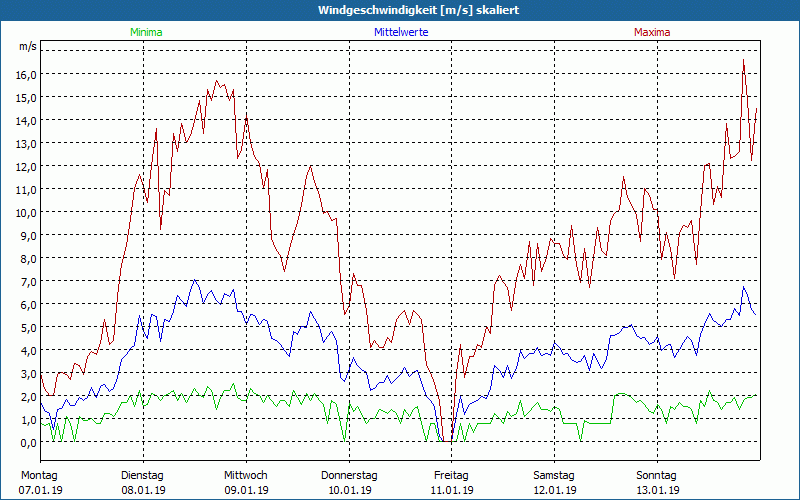Click the Samstag day label

pyautogui.click(x=554, y=476)
